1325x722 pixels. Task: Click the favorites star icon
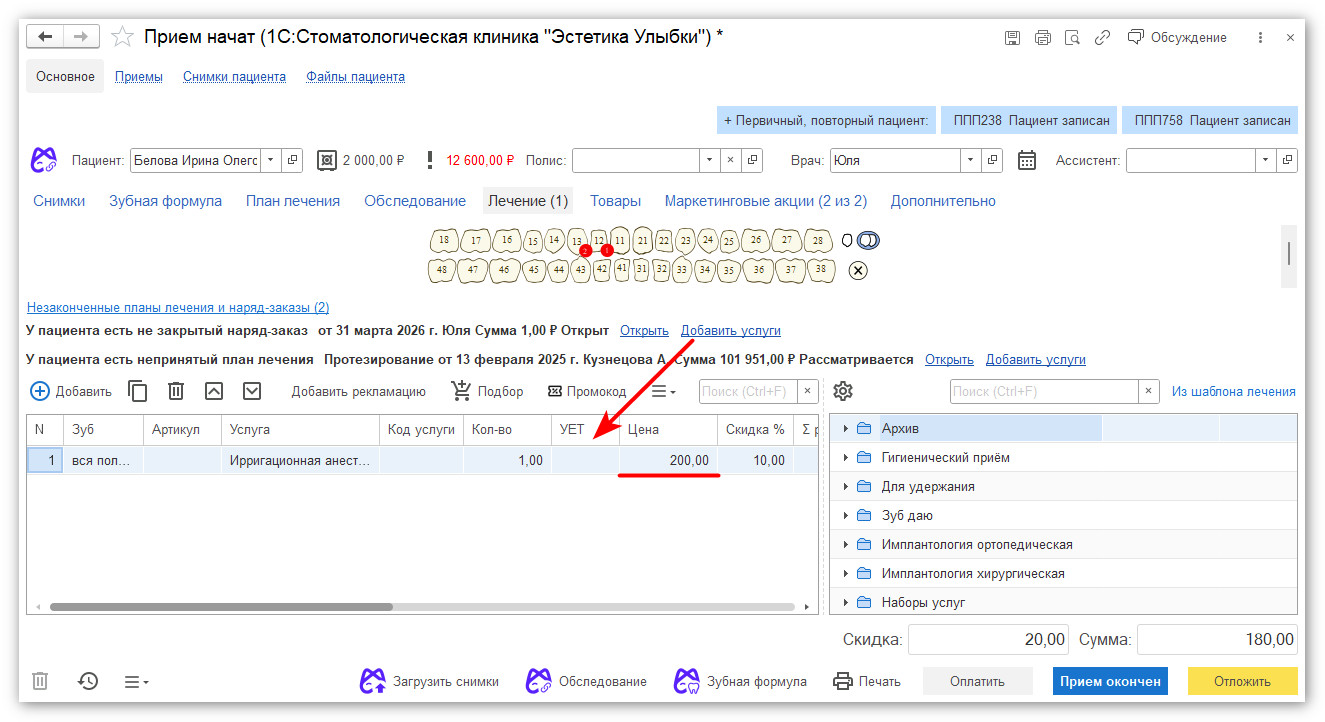pyautogui.click(x=122, y=37)
